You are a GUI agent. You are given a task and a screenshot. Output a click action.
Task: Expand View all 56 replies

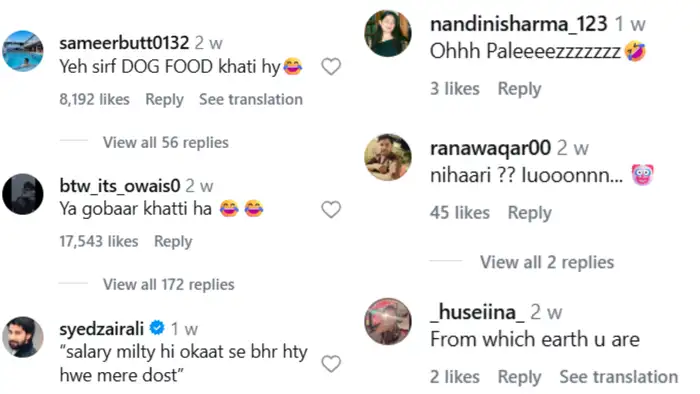coord(166,142)
